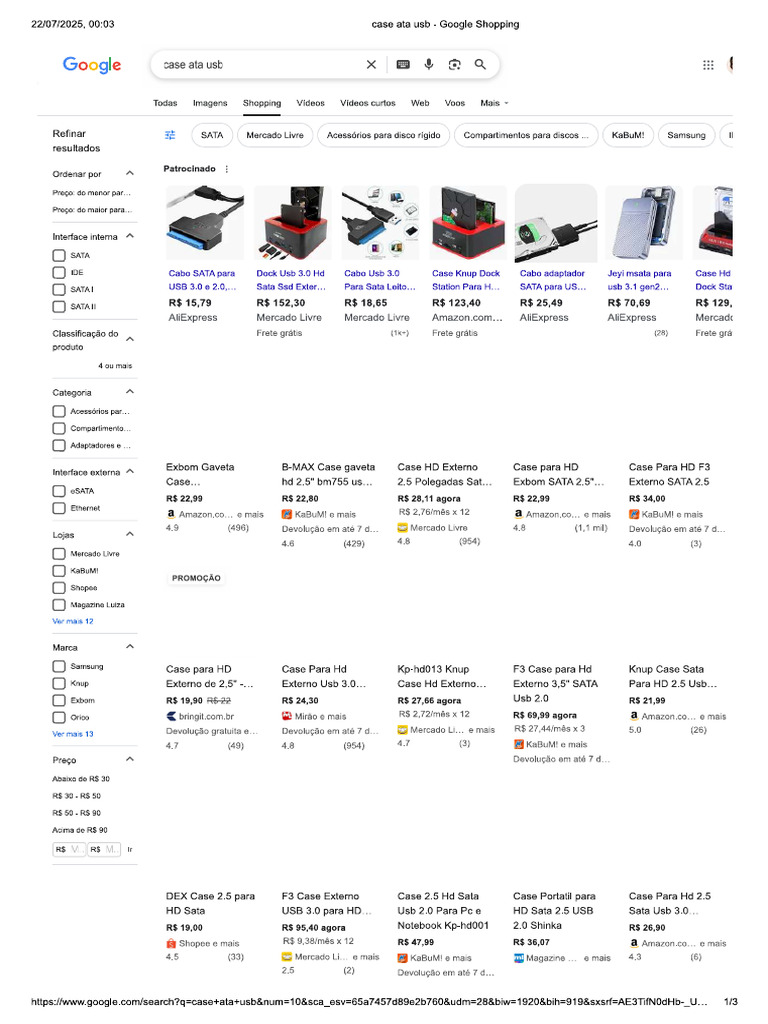Collapse the Marca section
The width and height of the screenshot is (768, 1024).
130,647
